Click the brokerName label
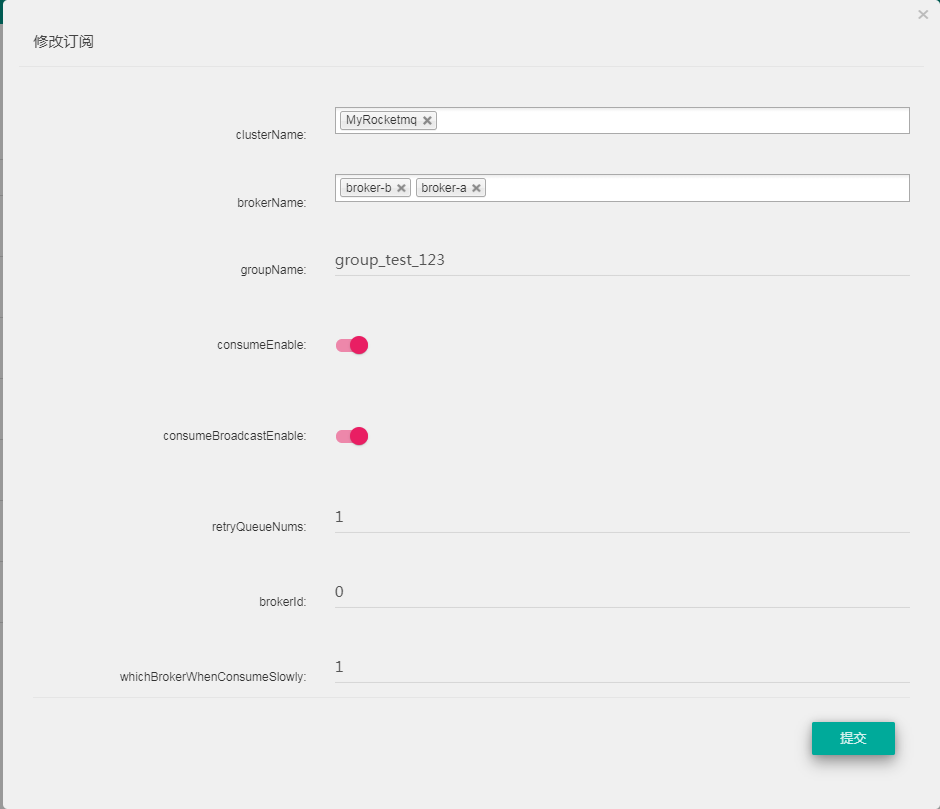 (x=272, y=203)
